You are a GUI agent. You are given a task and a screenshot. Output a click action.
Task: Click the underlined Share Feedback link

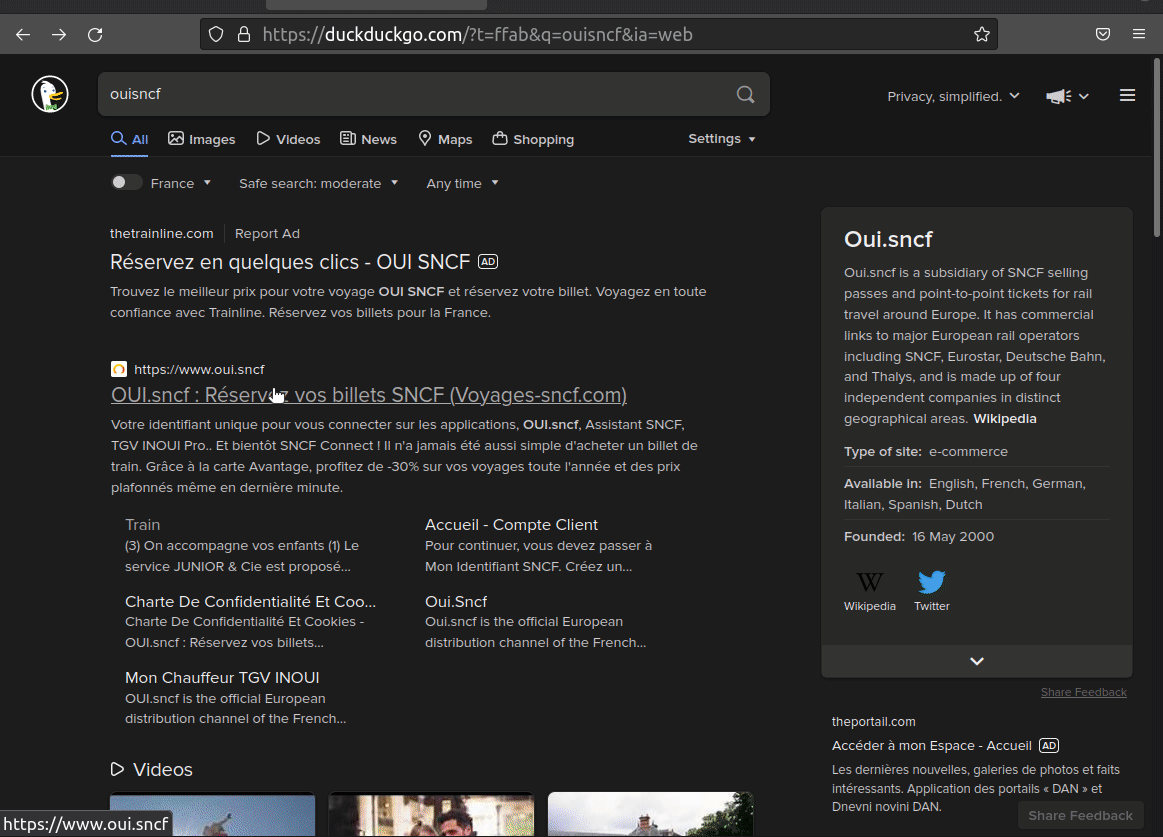coord(1084,692)
